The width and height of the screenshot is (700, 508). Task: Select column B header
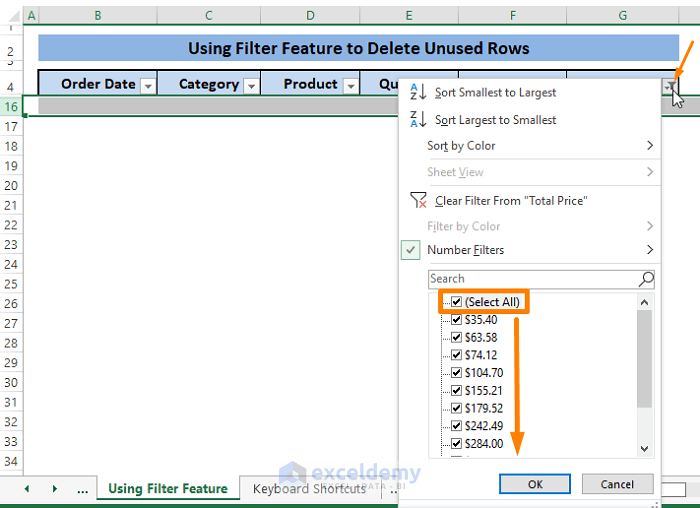[x=98, y=16]
